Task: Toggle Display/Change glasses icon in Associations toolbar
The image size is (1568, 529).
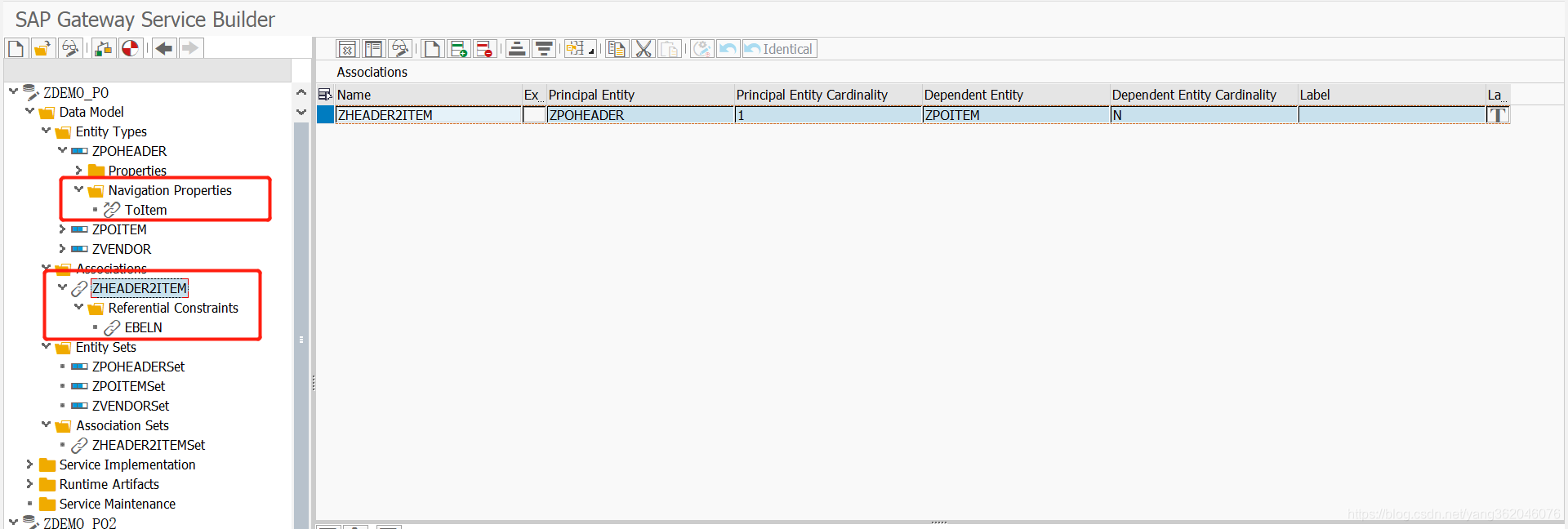Action: 399,50
